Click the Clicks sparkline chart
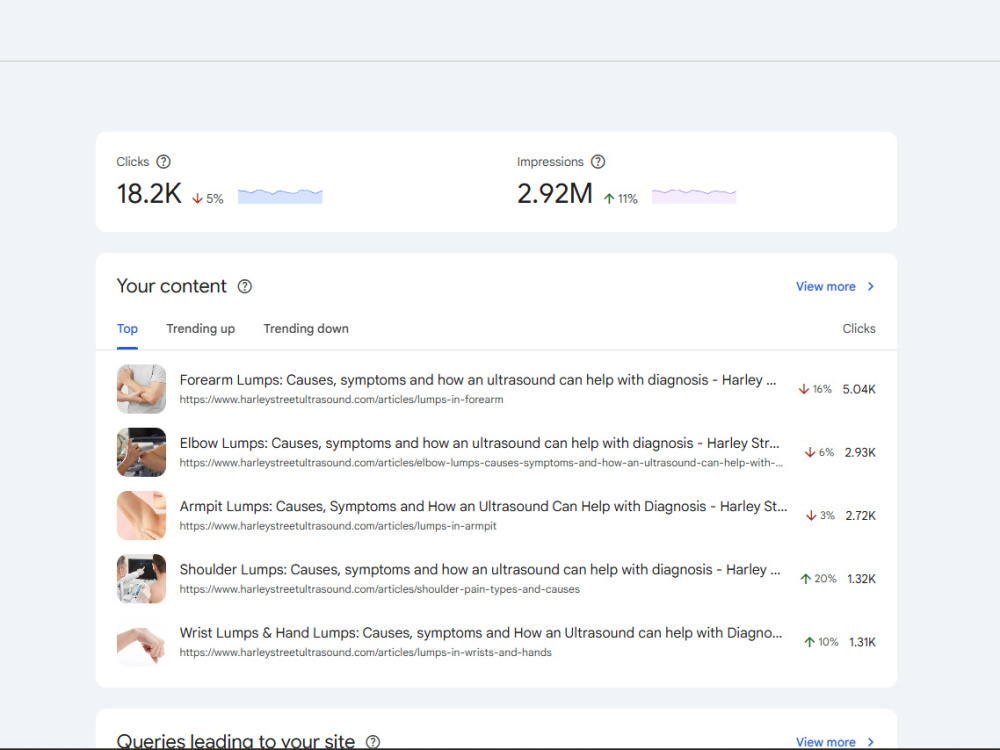This screenshot has width=1000, height=750. tap(280, 196)
